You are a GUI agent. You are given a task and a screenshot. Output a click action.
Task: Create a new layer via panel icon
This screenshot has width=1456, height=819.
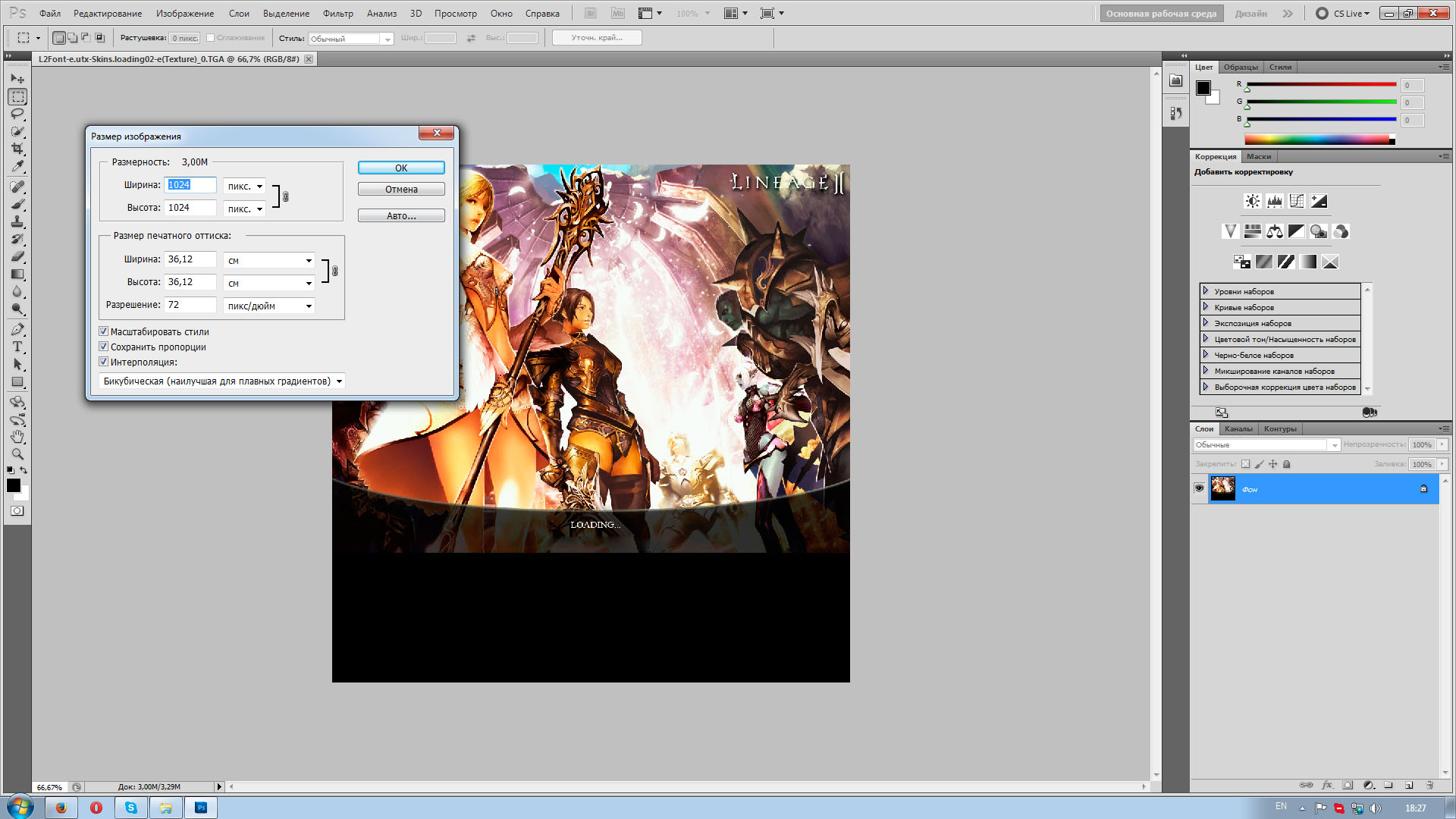click(1409, 785)
